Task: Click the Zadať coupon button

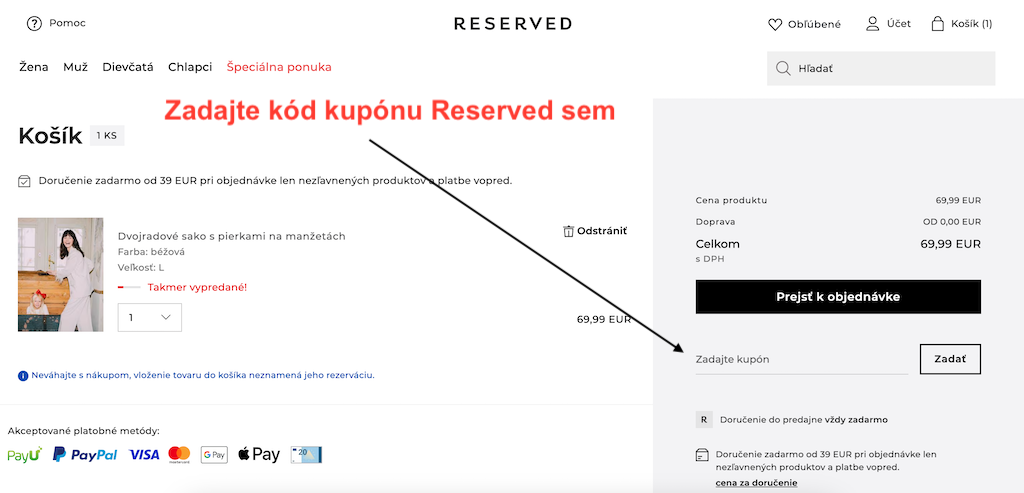Action: click(x=950, y=359)
